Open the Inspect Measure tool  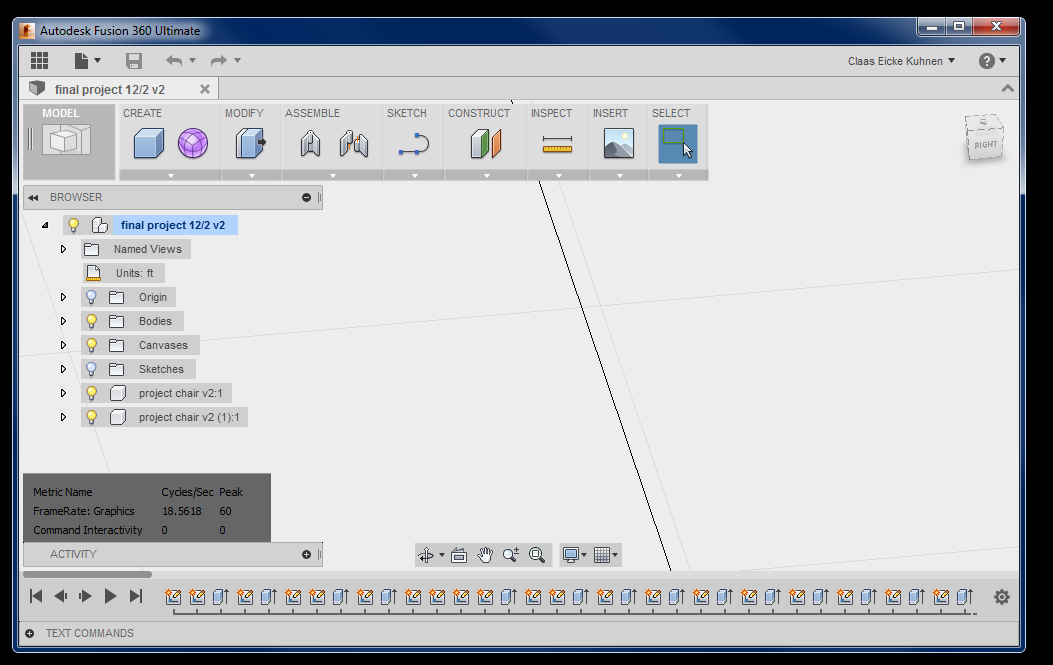tap(558, 143)
